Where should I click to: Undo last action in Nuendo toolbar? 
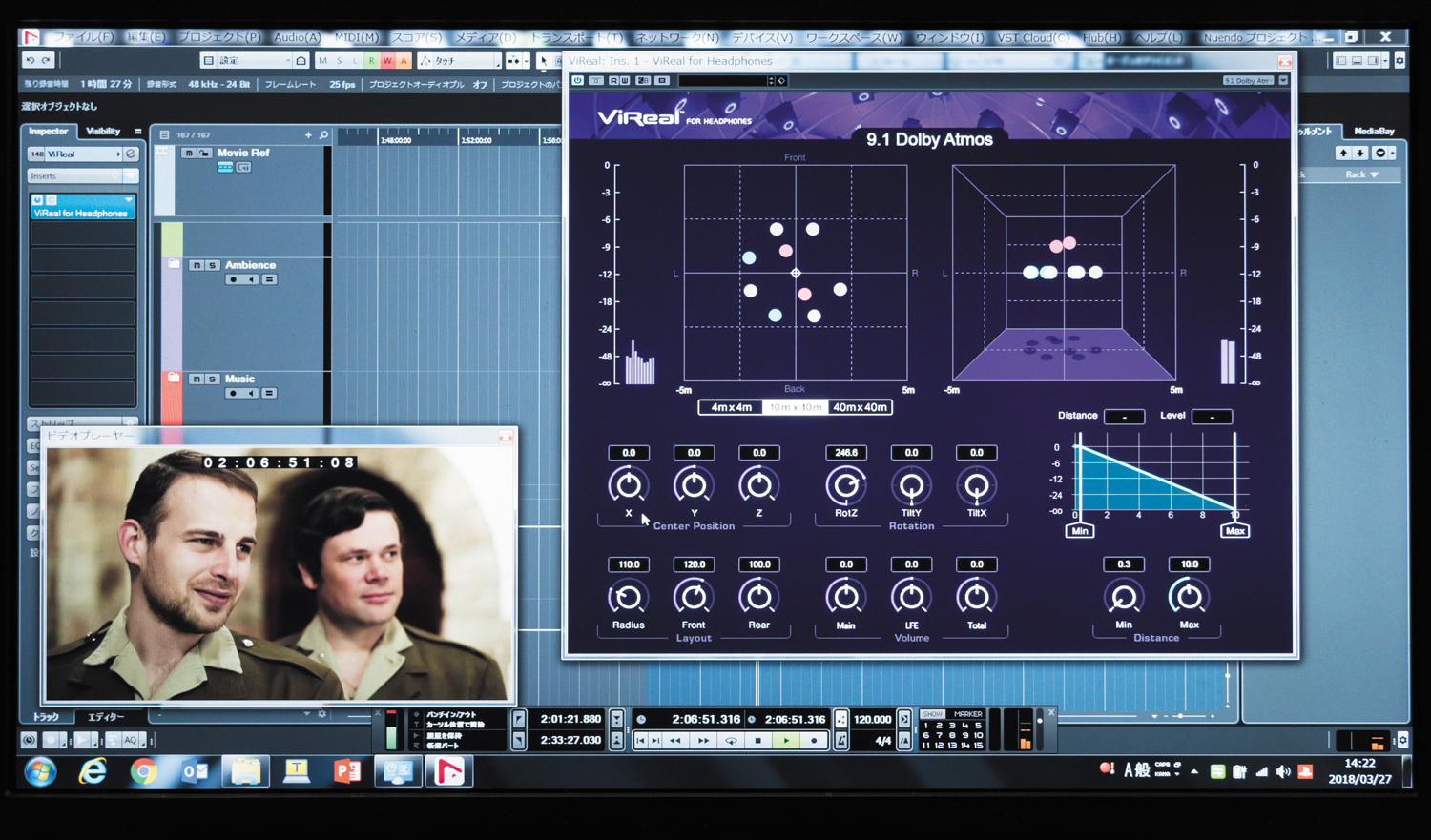(x=31, y=60)
